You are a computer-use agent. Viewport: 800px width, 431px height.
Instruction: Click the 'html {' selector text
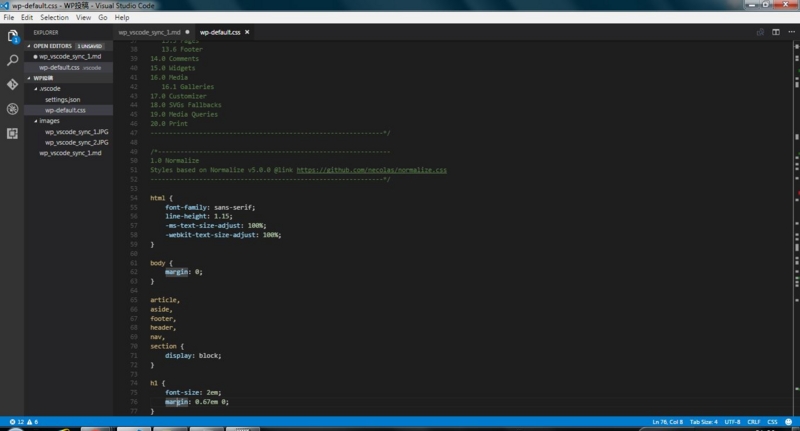pos(161,198)
